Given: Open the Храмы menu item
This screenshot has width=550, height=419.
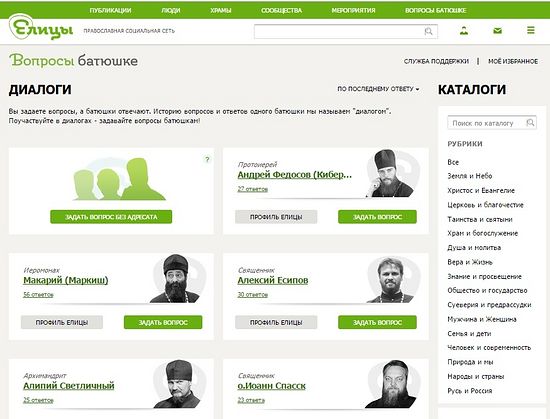Looking at the screenshot, I should 221,11.
